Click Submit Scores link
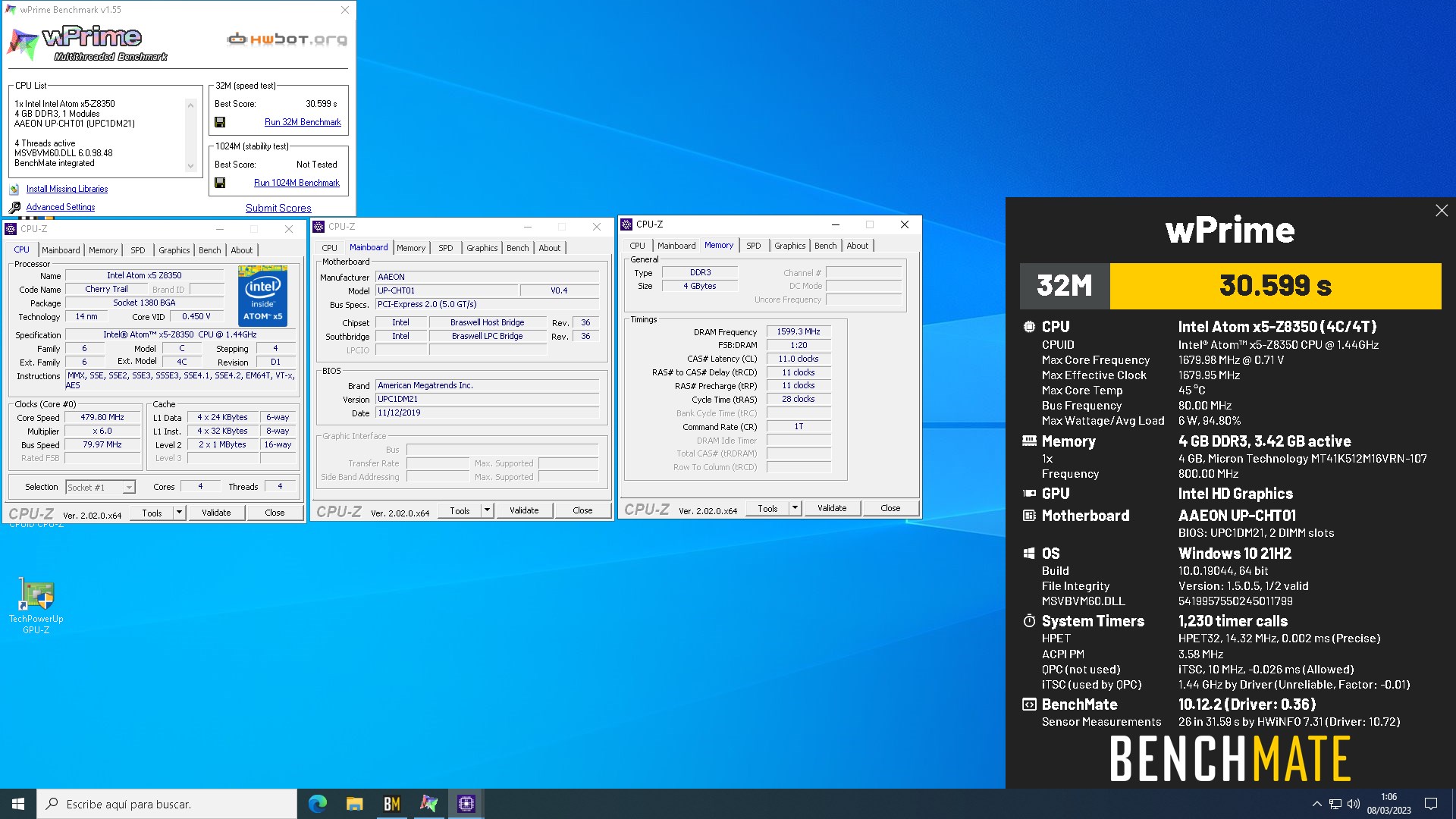Viewport: 1456px width, 819px height. 278,208
